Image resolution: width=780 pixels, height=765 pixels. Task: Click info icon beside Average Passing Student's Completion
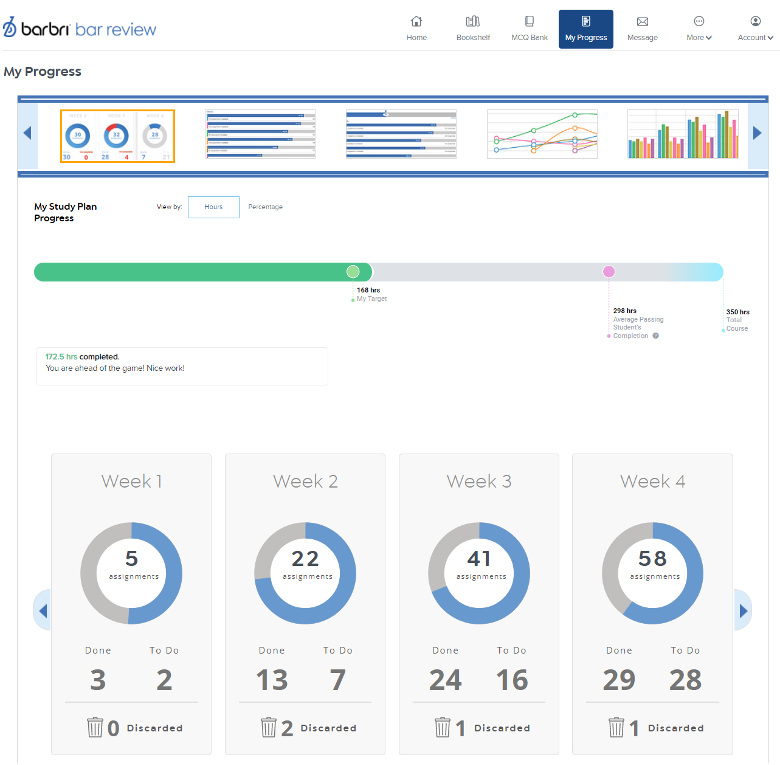pos(656,336)
